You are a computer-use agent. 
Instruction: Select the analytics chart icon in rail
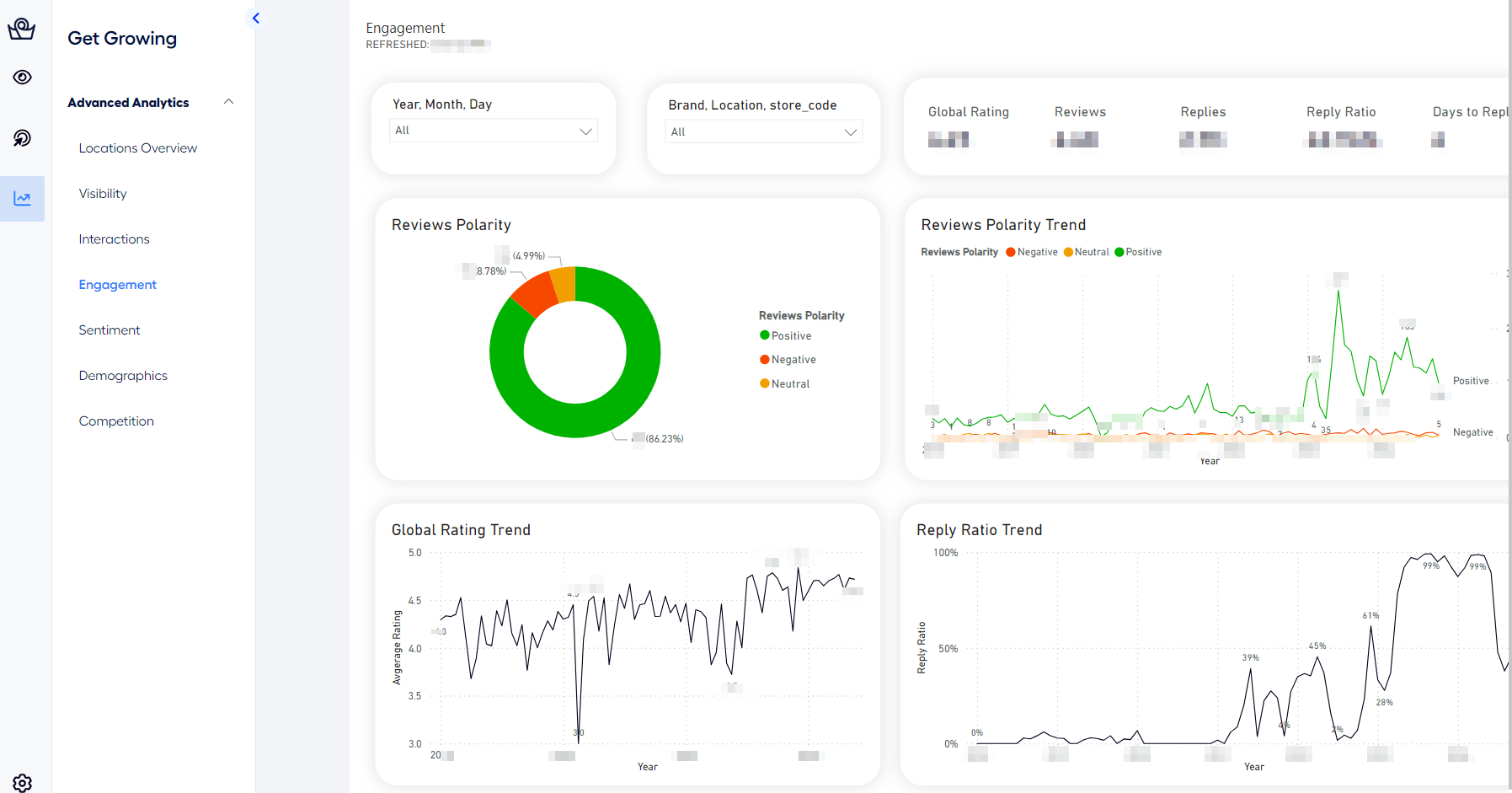click(x=22, y=199)
